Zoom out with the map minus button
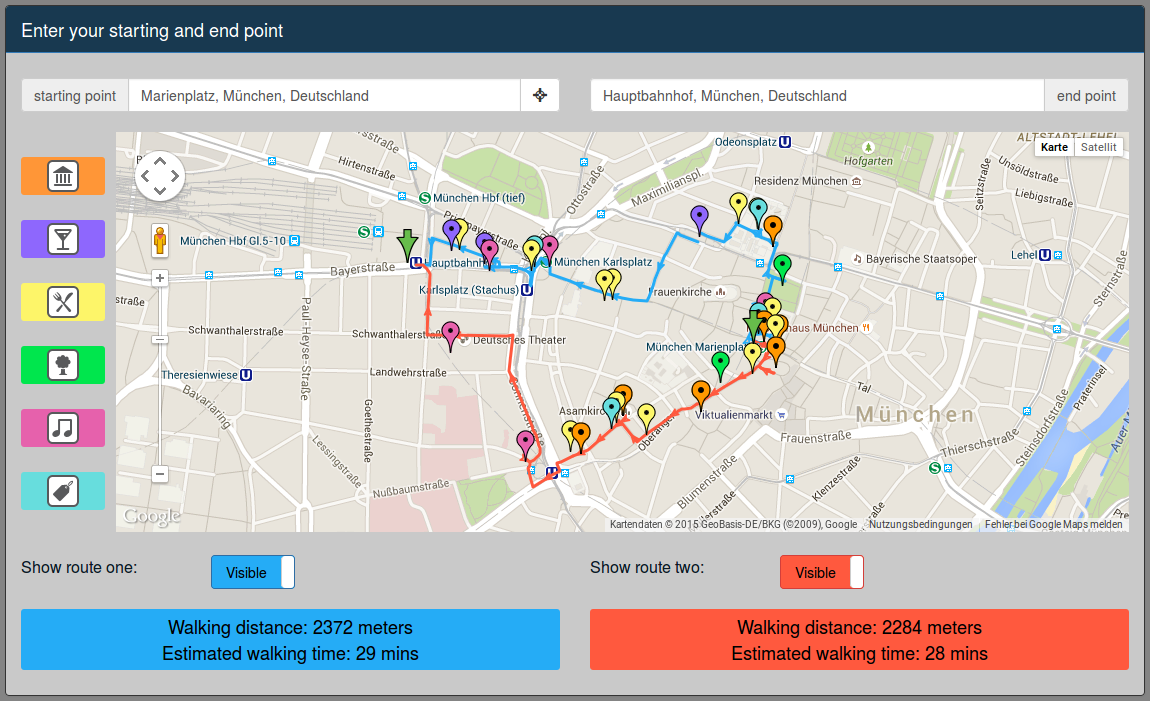The width and height of the screenshot is (1150, 701). [x=160, y=474]
